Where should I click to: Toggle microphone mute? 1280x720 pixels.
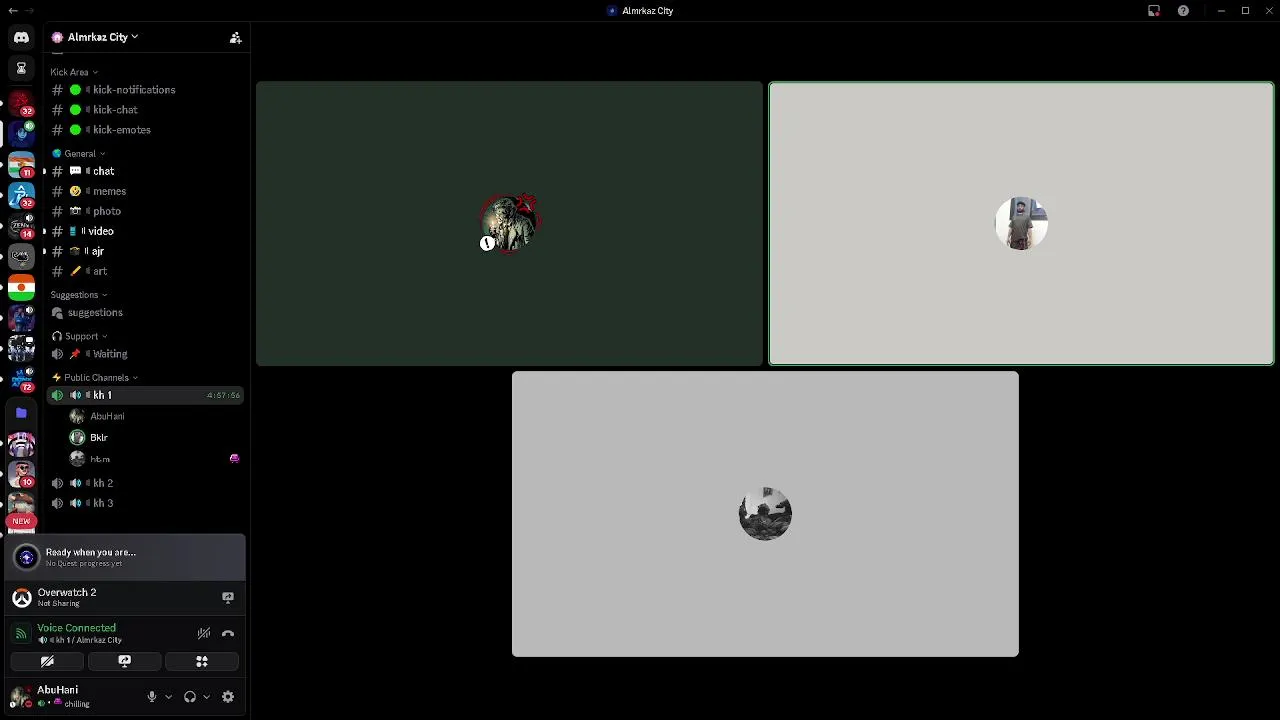(152, 697)
